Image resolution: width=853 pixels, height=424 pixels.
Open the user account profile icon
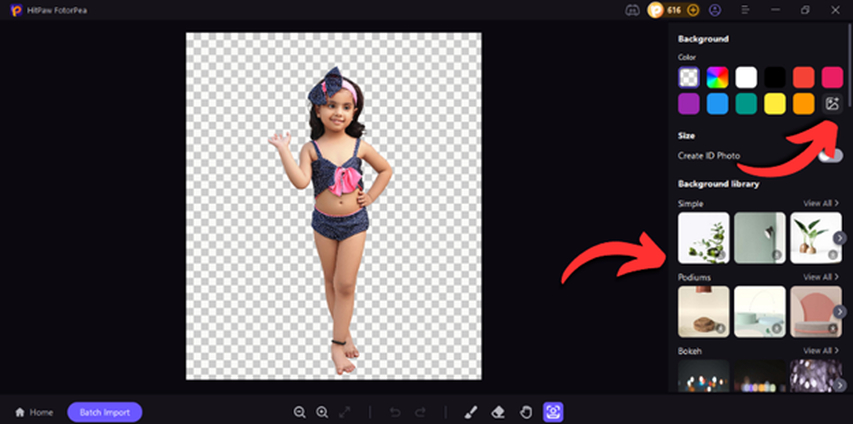tap(715, 10)
